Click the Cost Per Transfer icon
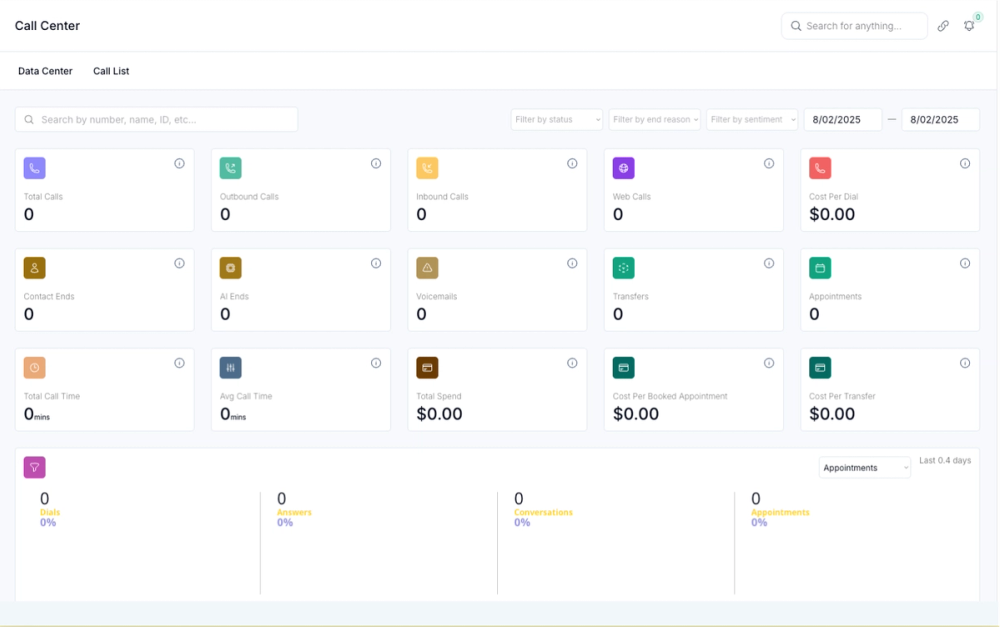Viewport: 1000px width, 627px height. (x=820, y=367)
